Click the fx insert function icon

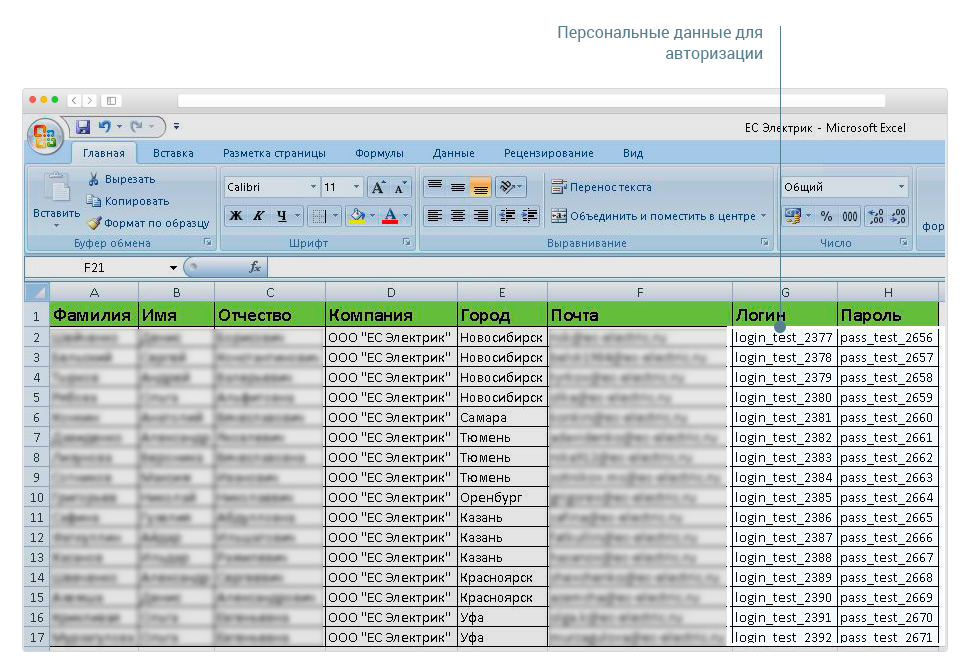click(255, 267)
